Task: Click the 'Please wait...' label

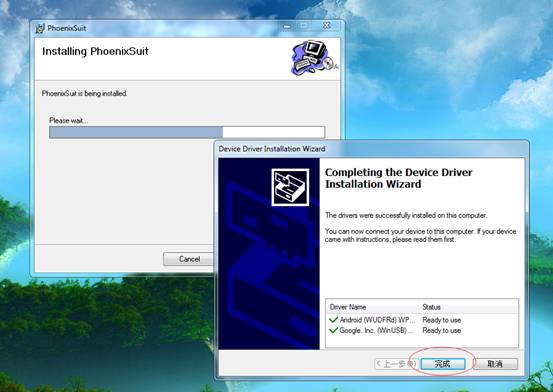Action: click(x=69, y=121)
